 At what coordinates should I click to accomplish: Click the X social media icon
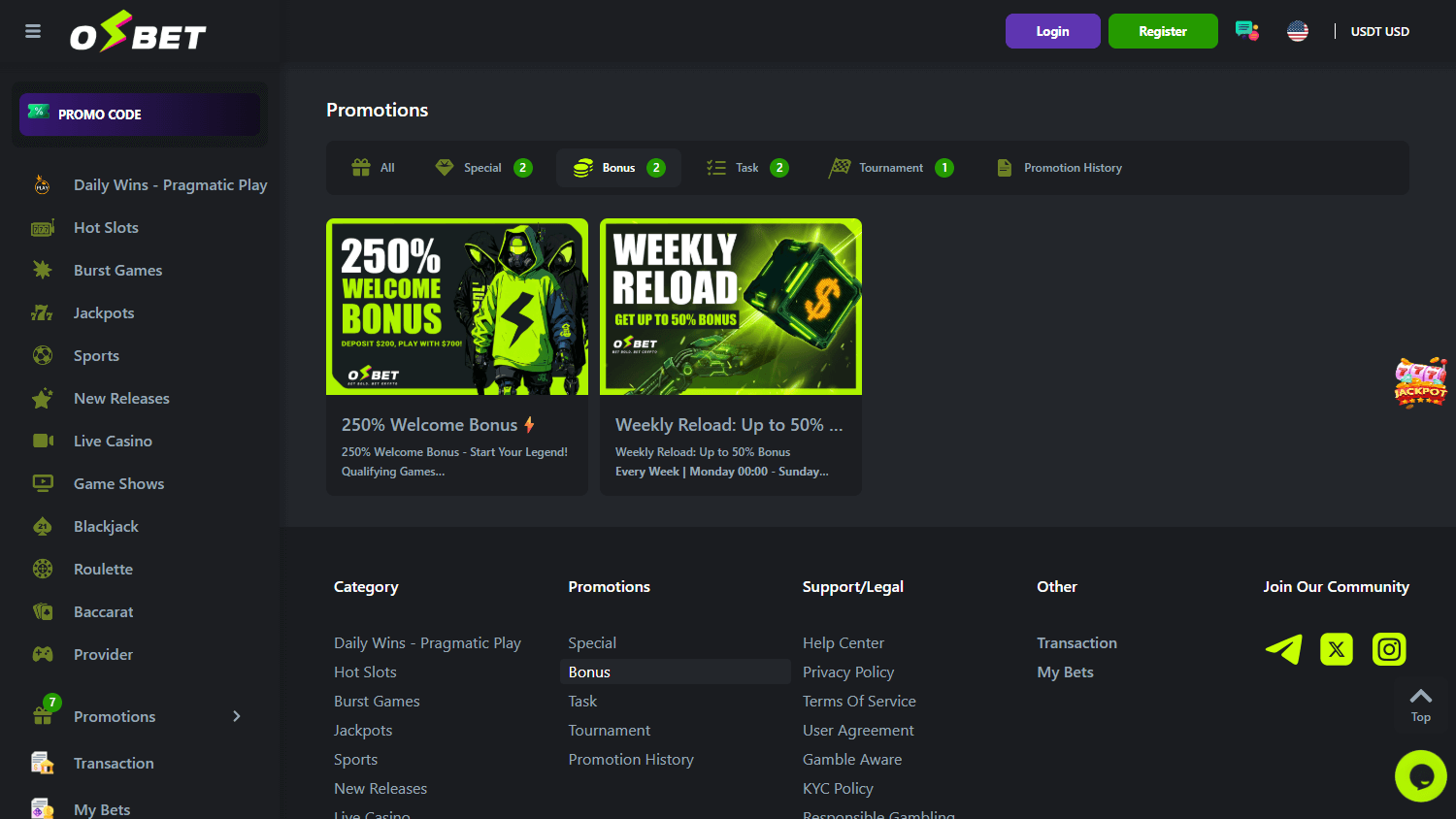point(1336,649)
